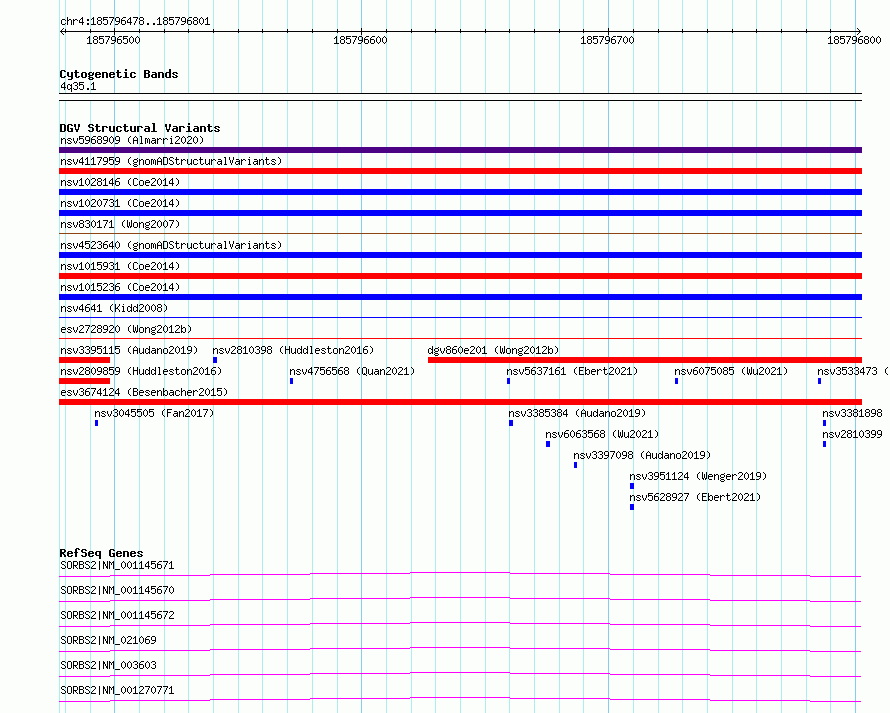890x713 pixels.
Task: Select the nsv6075085 (Wu2021) label
Action: [x=731, y=371]
